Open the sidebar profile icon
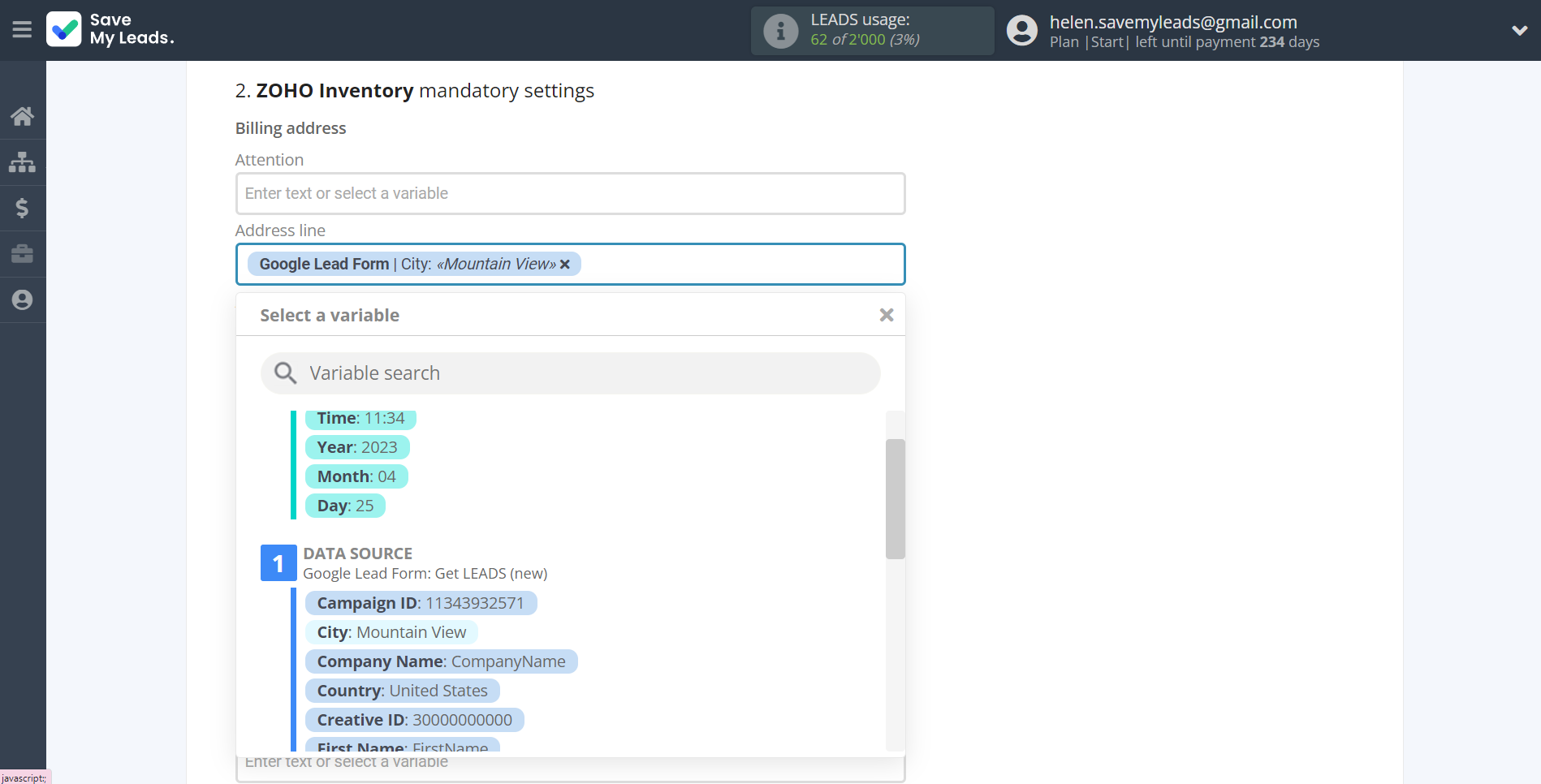The image size is (1541, 784). (x=22, y=299)
